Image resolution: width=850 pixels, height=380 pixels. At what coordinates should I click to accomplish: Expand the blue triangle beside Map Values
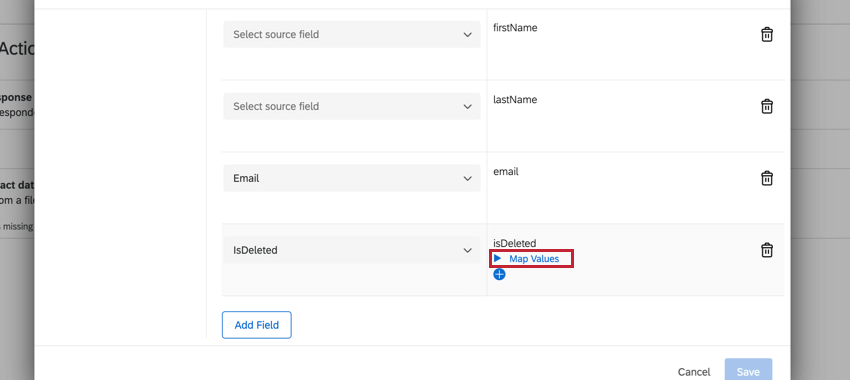[x=497, y=259]
